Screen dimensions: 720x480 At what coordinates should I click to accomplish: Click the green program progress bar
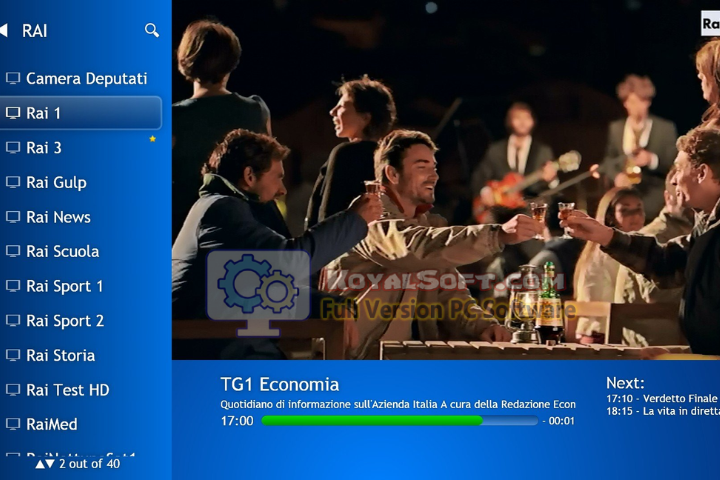tap(399, 420)
